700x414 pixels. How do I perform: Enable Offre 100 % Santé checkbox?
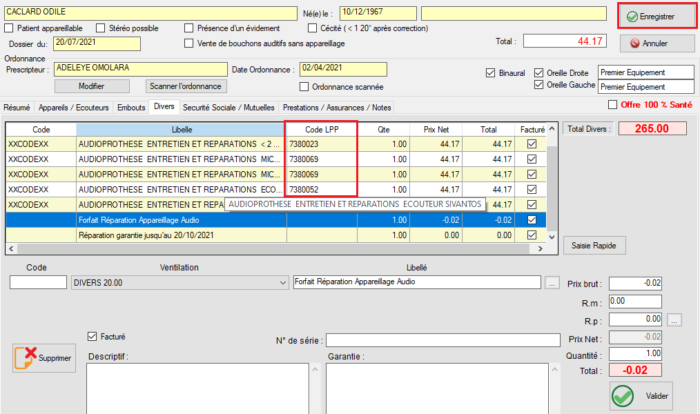point(612,105)
